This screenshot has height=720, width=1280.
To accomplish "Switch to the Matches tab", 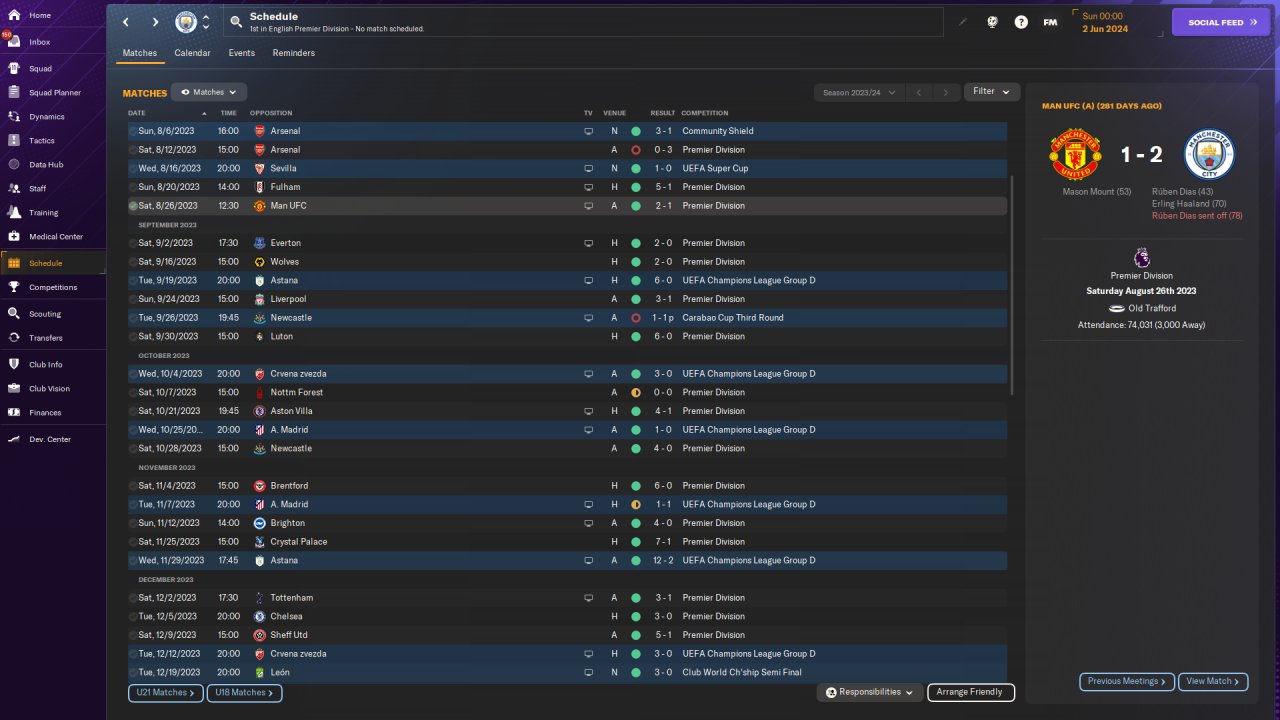I will (140, 53).
